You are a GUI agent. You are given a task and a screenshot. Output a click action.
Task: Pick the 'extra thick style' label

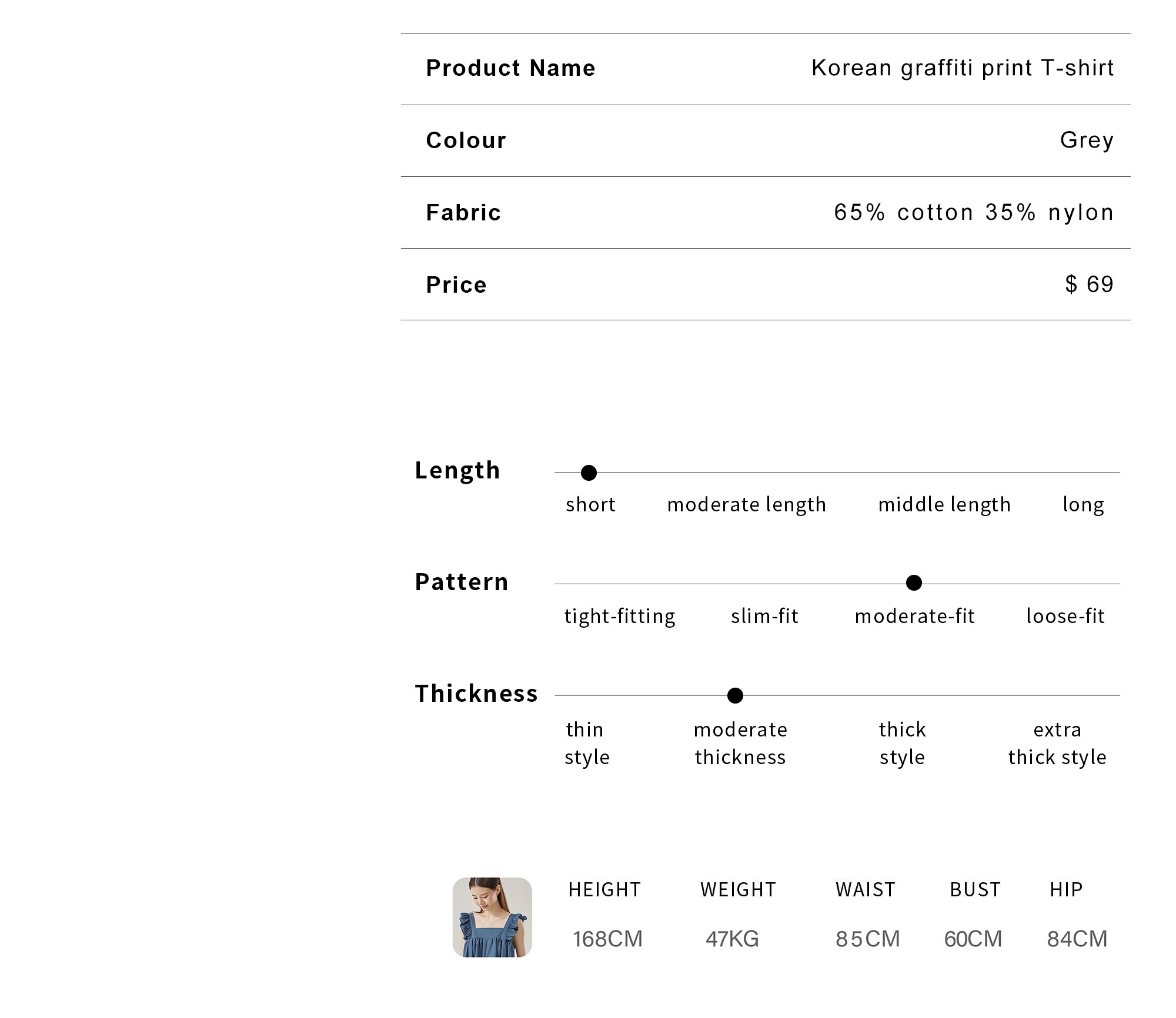pos(1057,744)
